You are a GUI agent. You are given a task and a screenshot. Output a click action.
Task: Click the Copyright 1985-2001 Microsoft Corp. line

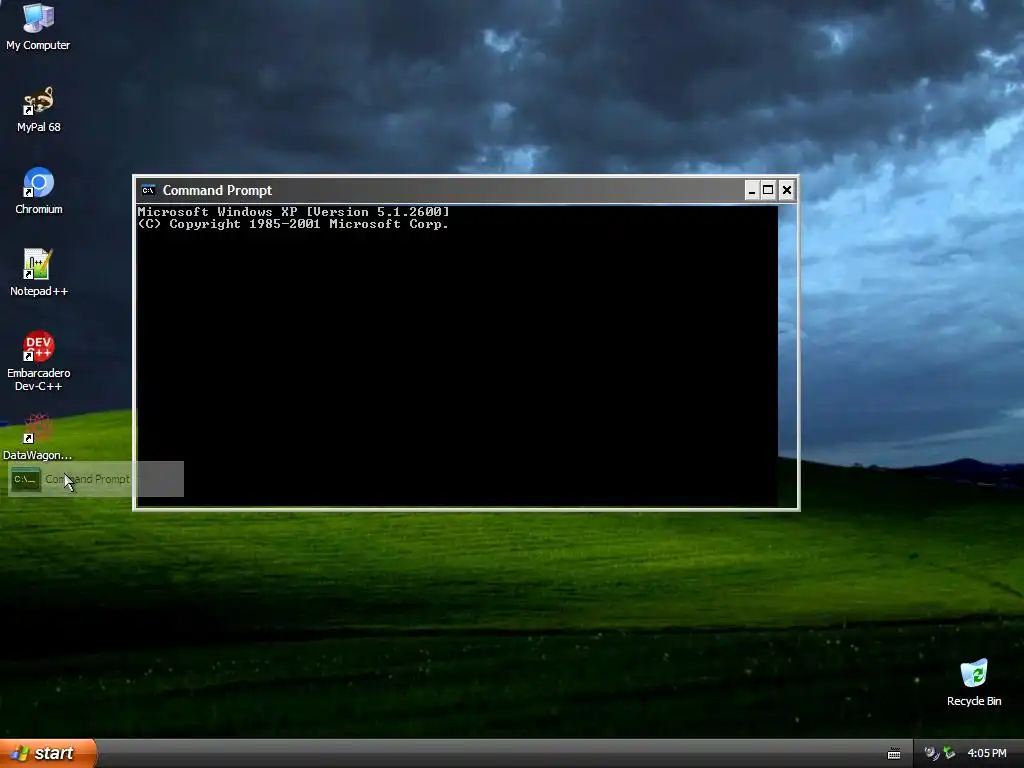pos(293,224)
